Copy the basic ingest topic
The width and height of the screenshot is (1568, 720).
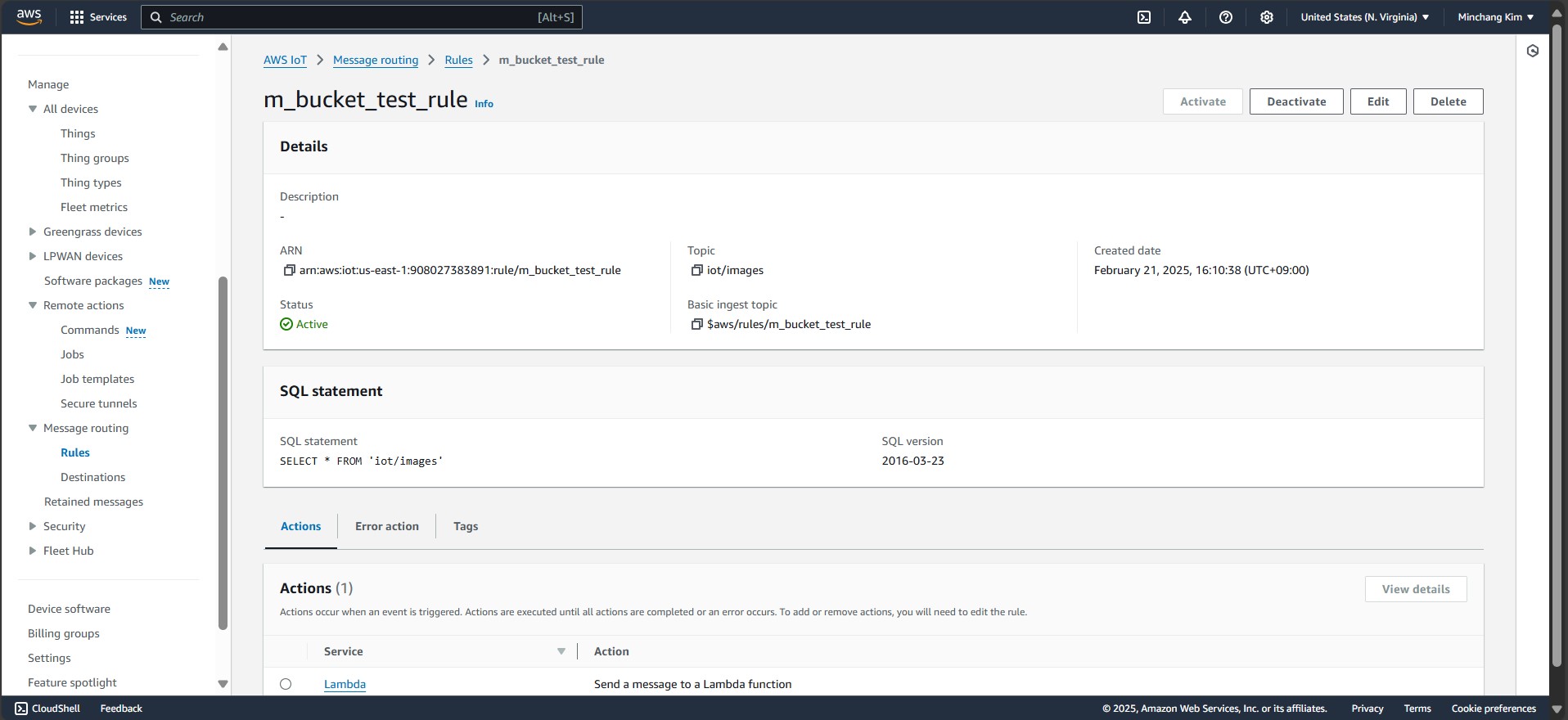coord(696,324)
